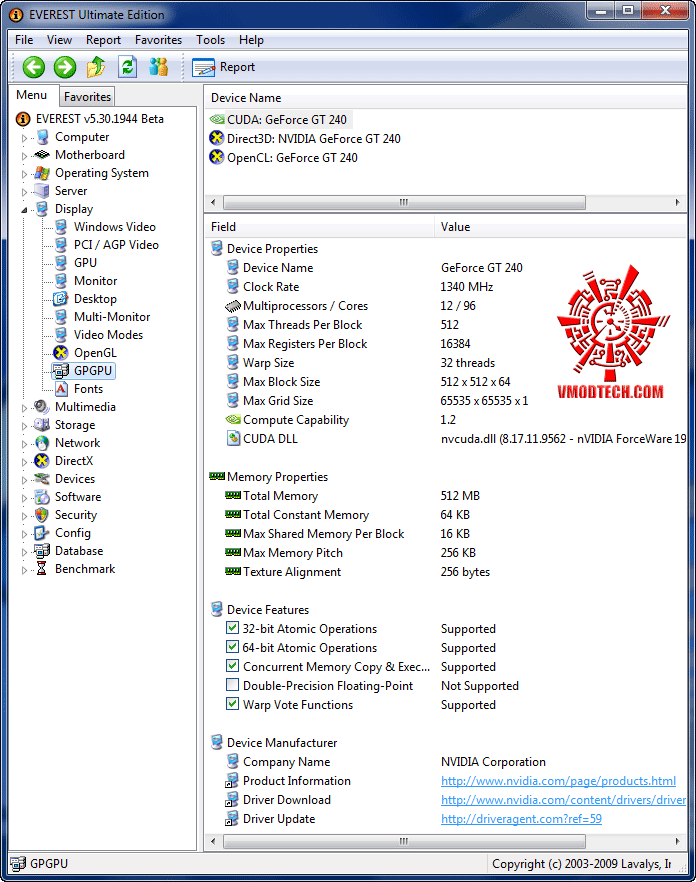Expand the Config tree node
This screenshot has height=882, width=696.
tap(24, 534)
